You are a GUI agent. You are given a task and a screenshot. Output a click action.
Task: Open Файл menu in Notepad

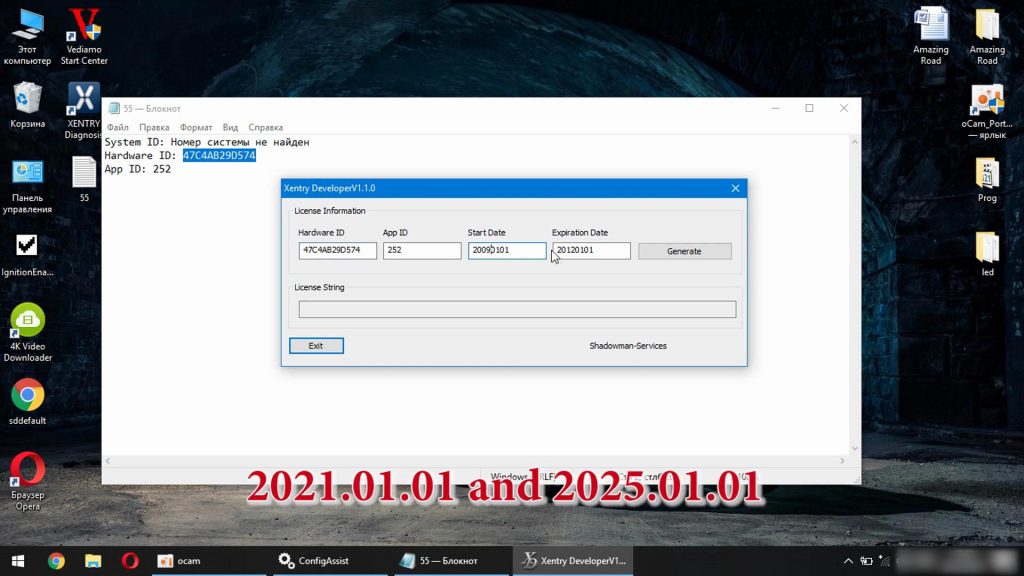[118, 127]
